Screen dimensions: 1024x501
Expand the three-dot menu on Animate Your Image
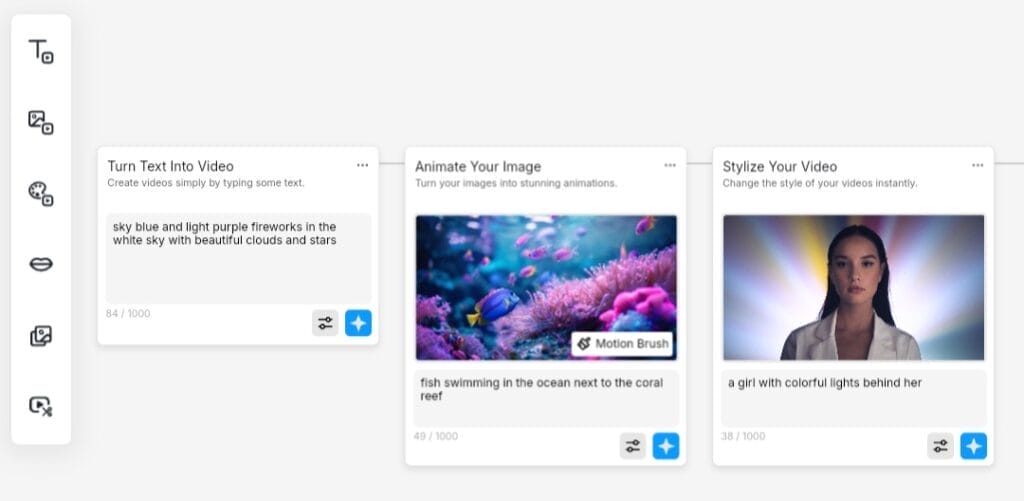(x=670, y=165)
